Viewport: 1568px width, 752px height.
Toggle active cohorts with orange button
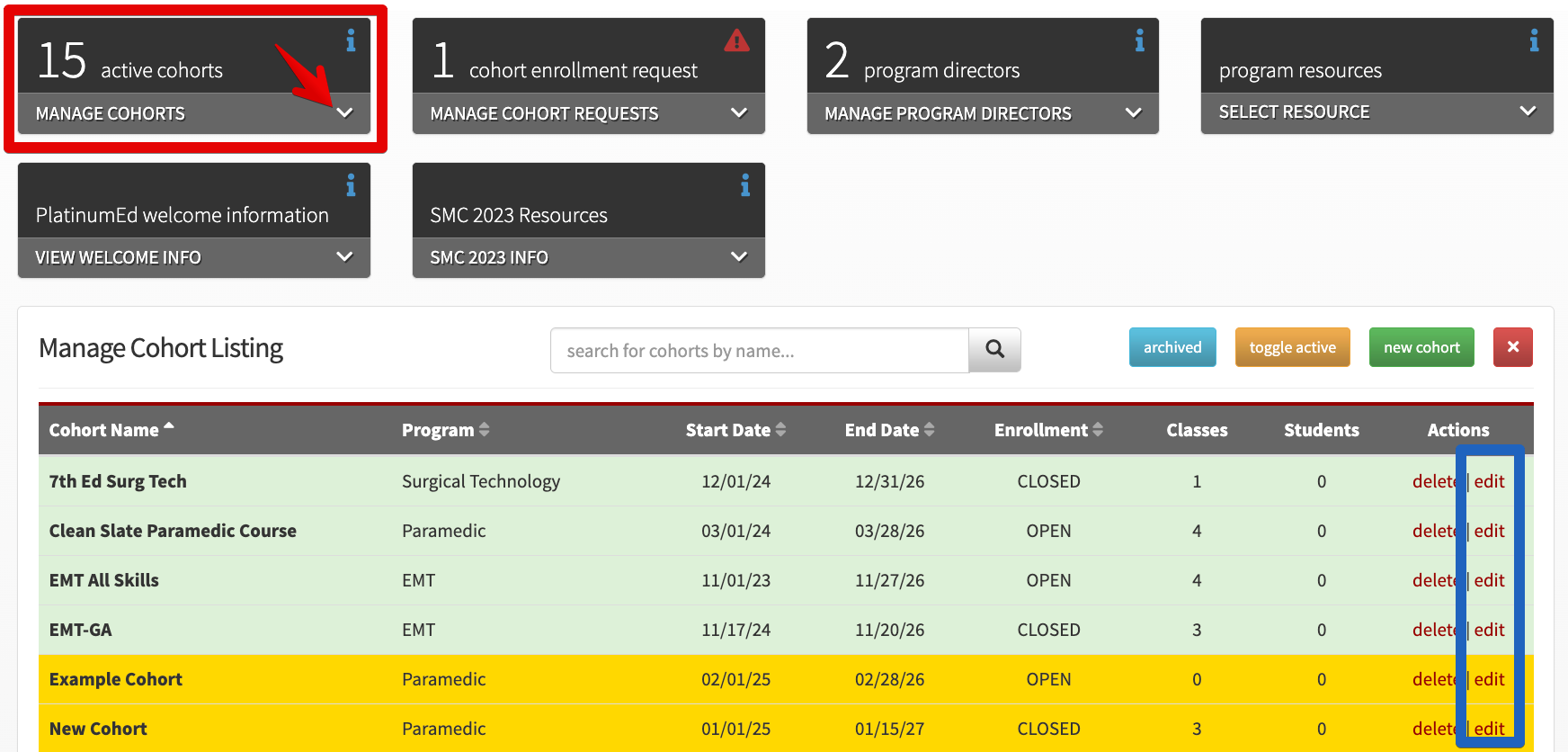pos(1292,347)
